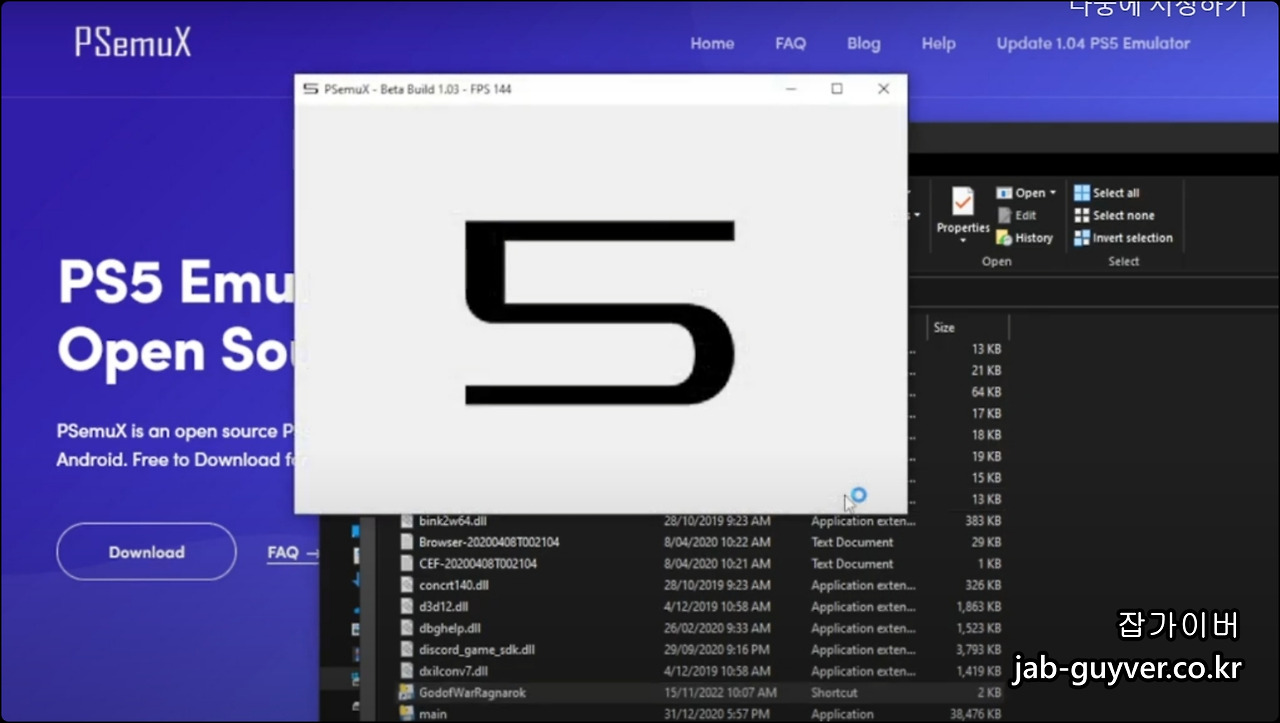Click the FAQ arrow link beside Download
The image size is (1280, 723).
(293, 552)
